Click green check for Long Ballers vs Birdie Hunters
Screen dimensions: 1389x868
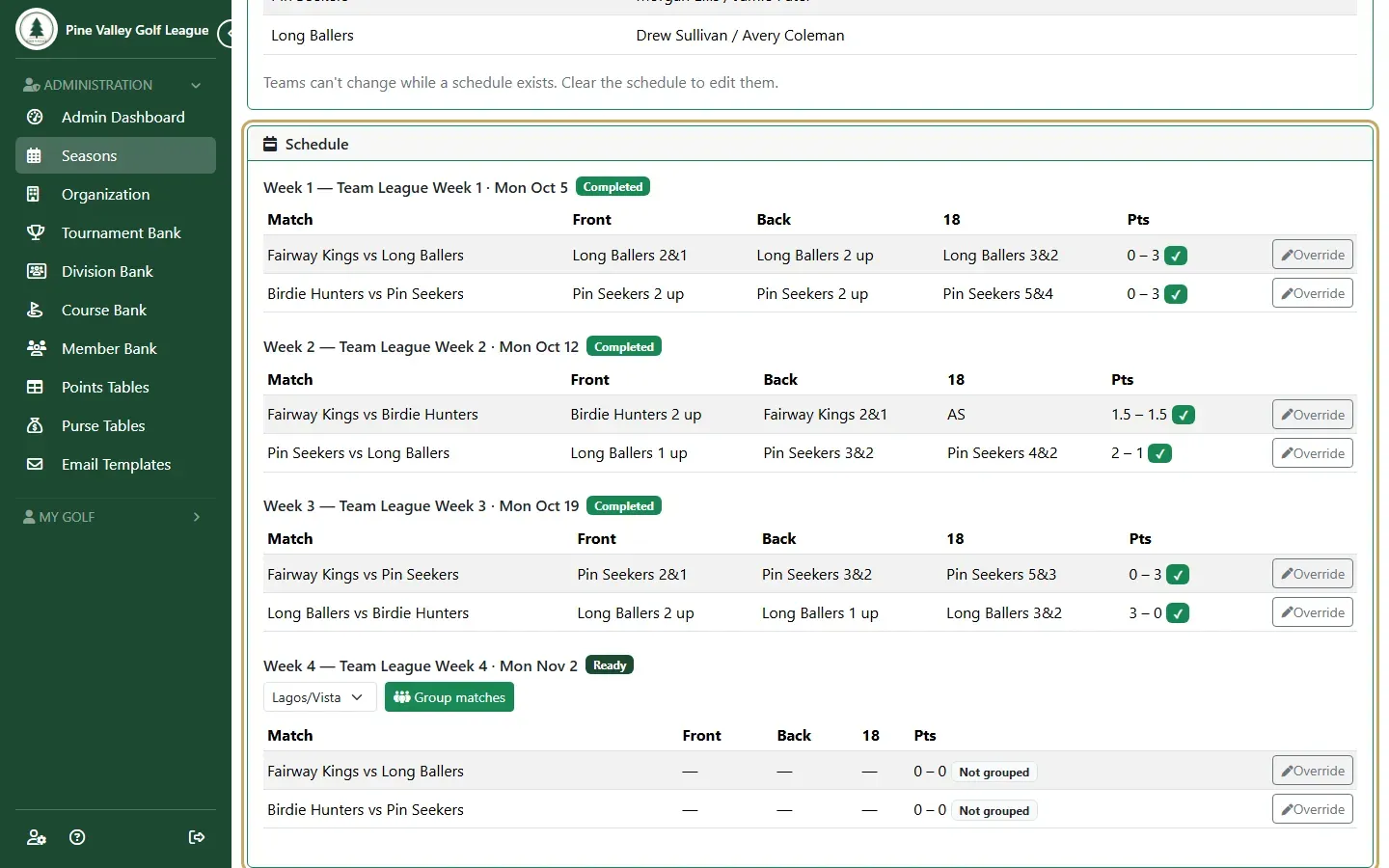[1178, 612]
